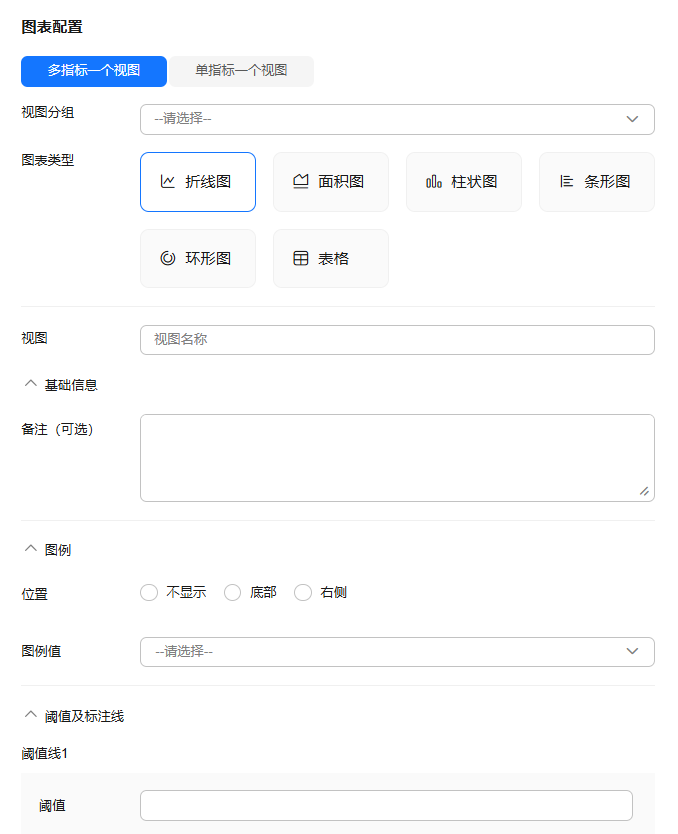The image size is (678, 834).
Task: Switch to 多指标一个视图 tab
Action: [x=94, y=71]
